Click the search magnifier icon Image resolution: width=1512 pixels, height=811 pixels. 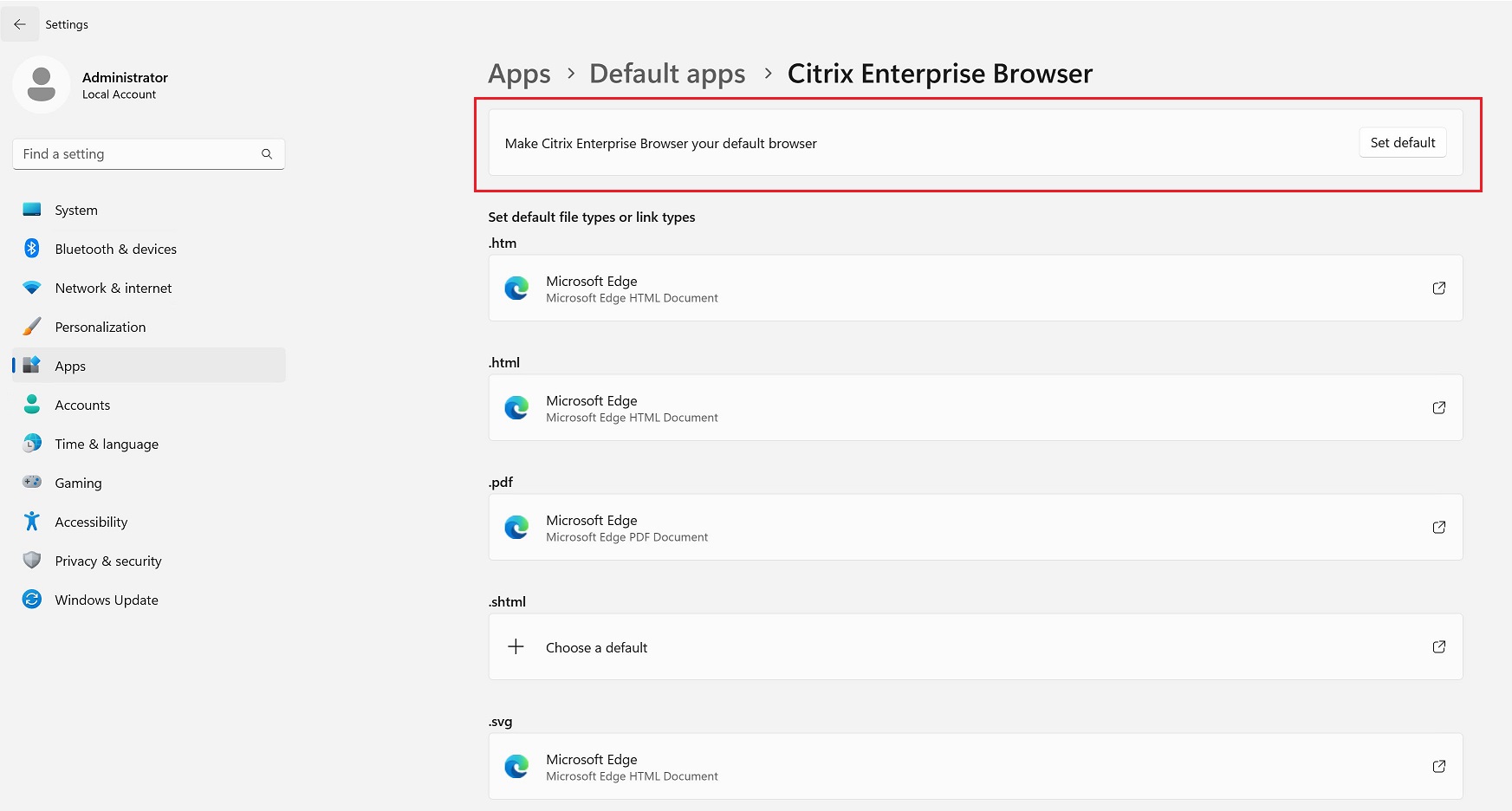pos(267,154)
